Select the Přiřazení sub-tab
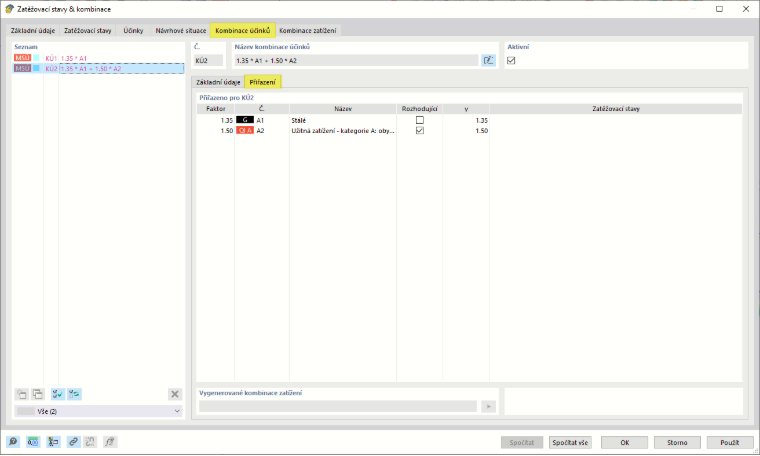 [263, 82]
